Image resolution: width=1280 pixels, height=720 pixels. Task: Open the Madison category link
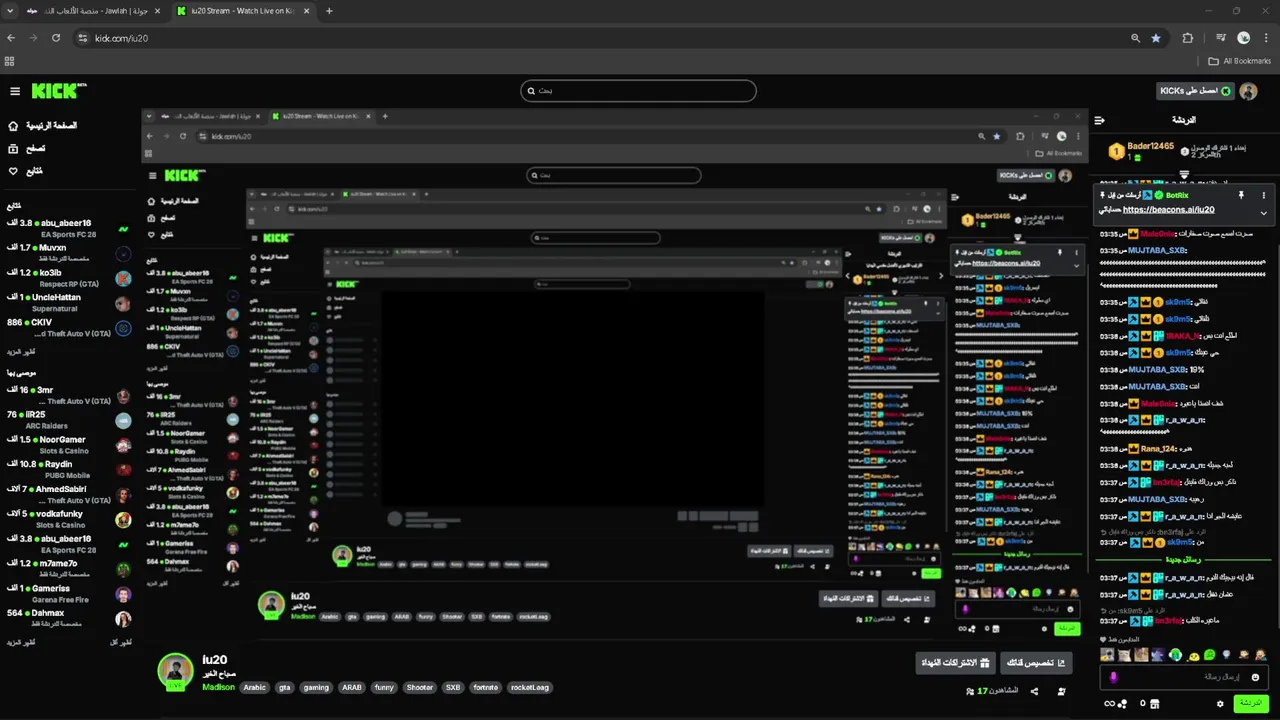pyautogui.click(x=218, y=687)
